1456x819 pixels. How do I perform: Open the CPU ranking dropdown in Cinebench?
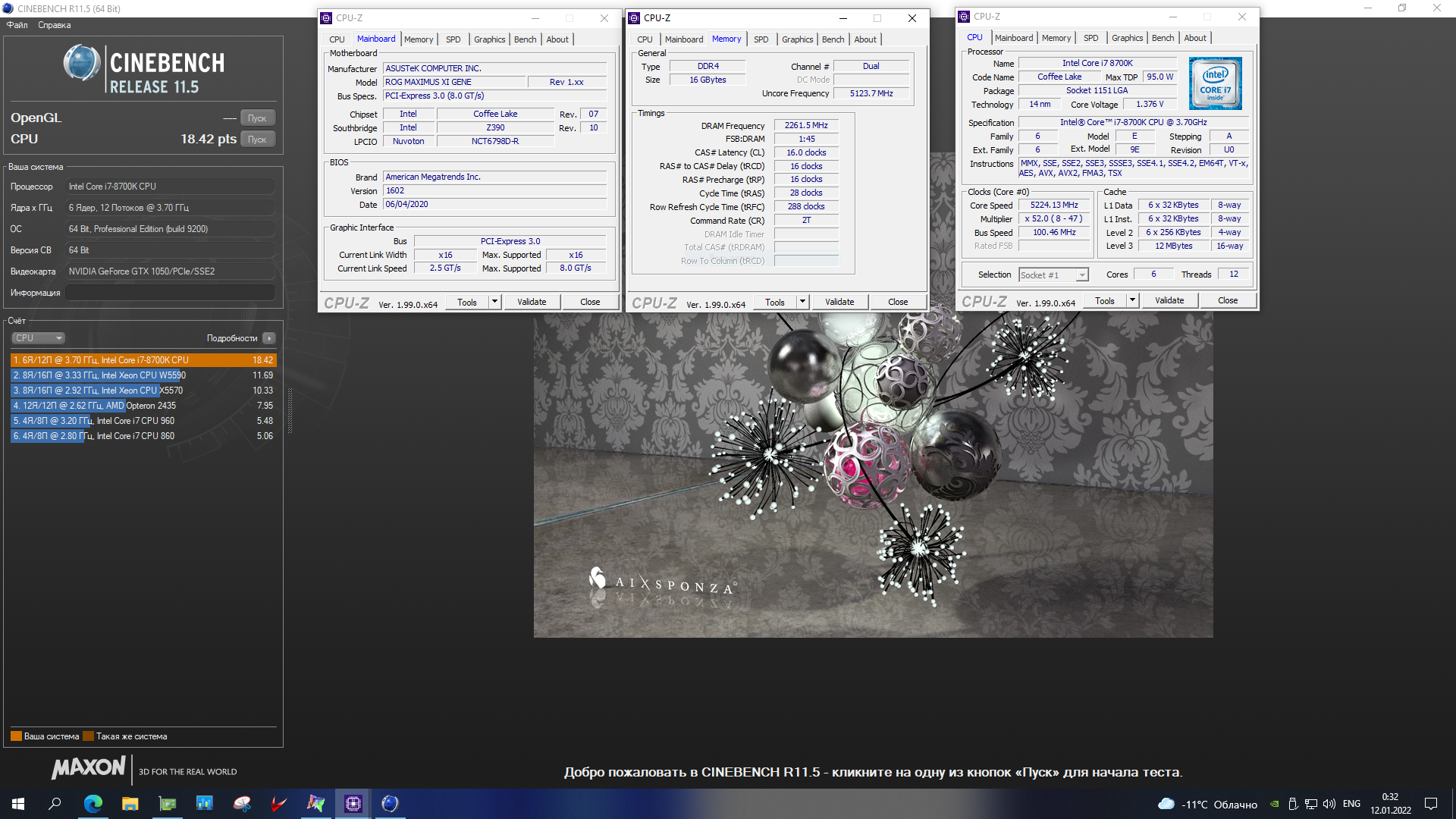coord(38,338)
